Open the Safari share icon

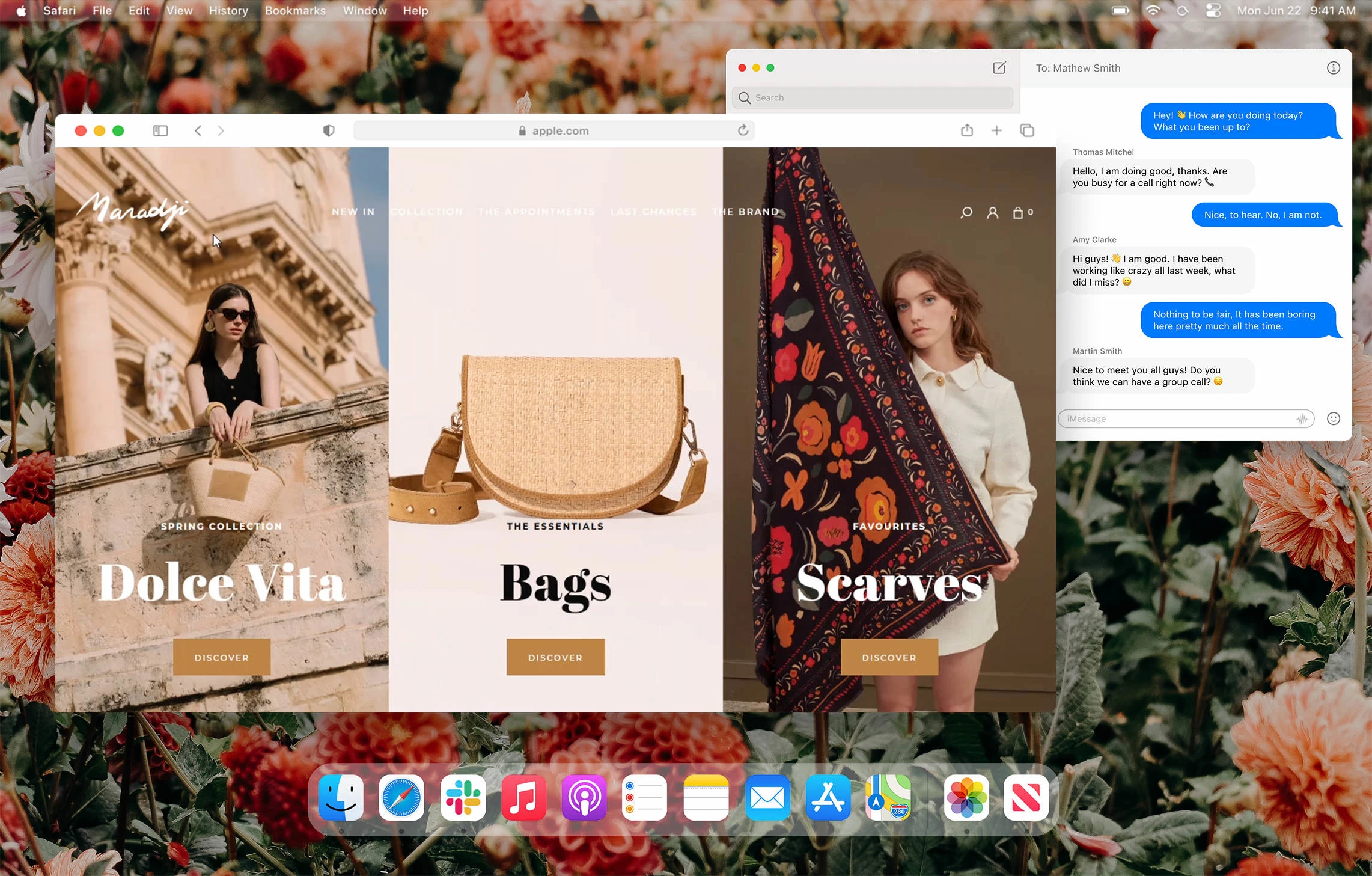966,130
